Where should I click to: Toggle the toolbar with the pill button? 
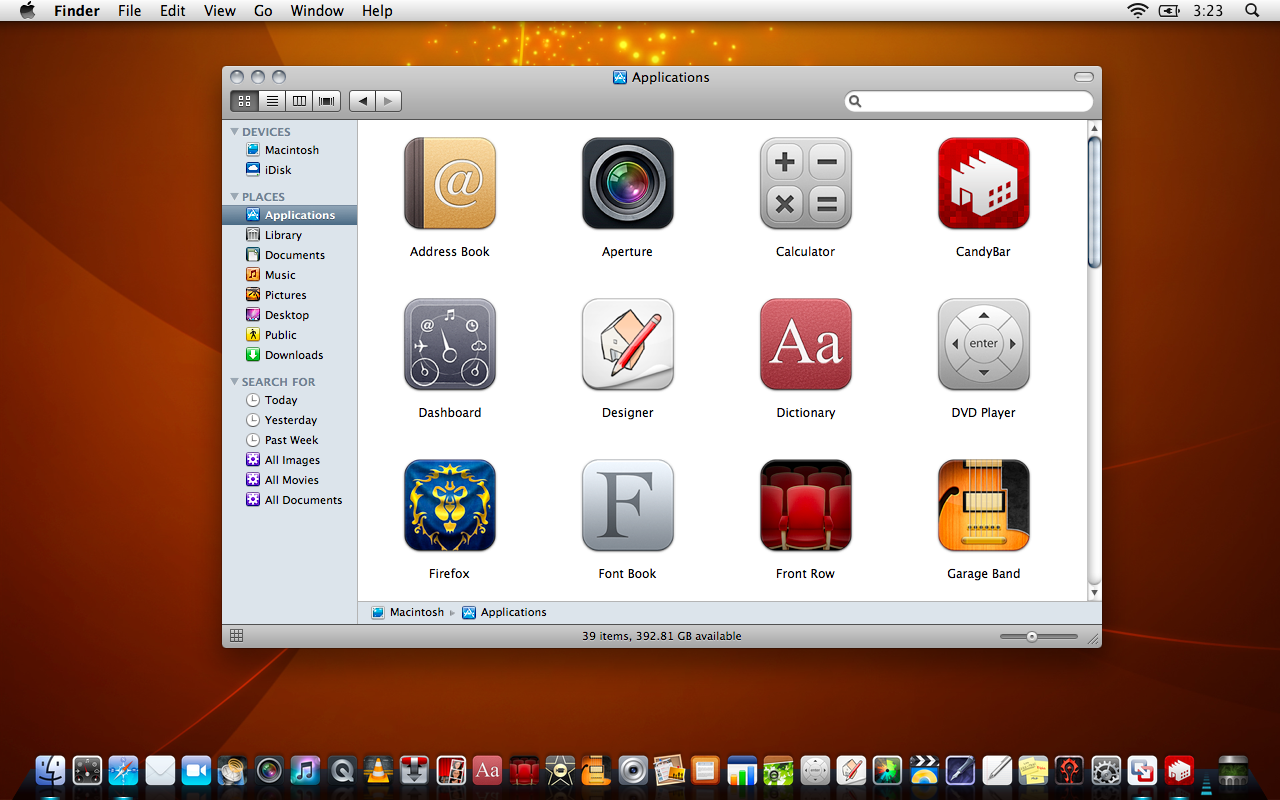[1084, 77]
